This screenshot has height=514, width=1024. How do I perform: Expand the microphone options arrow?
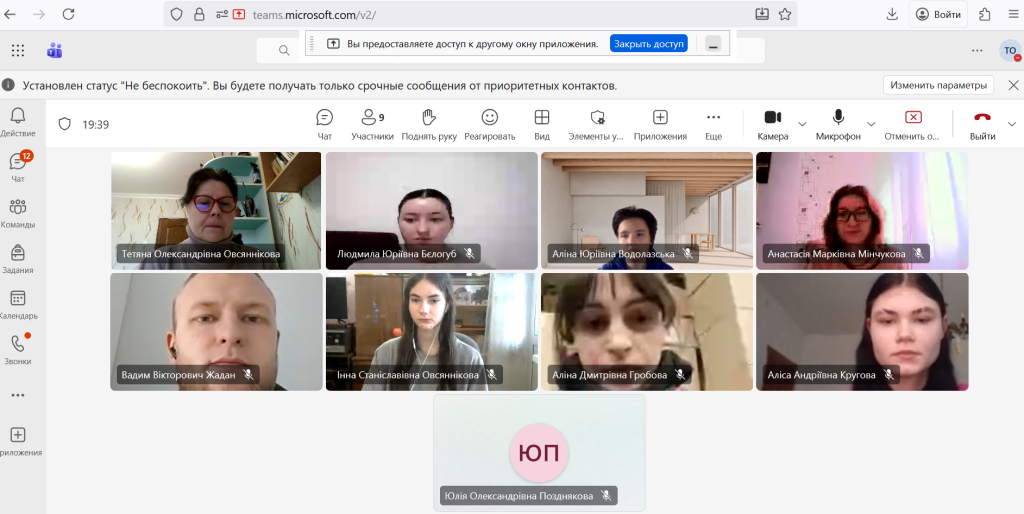[x=871, y=125]
